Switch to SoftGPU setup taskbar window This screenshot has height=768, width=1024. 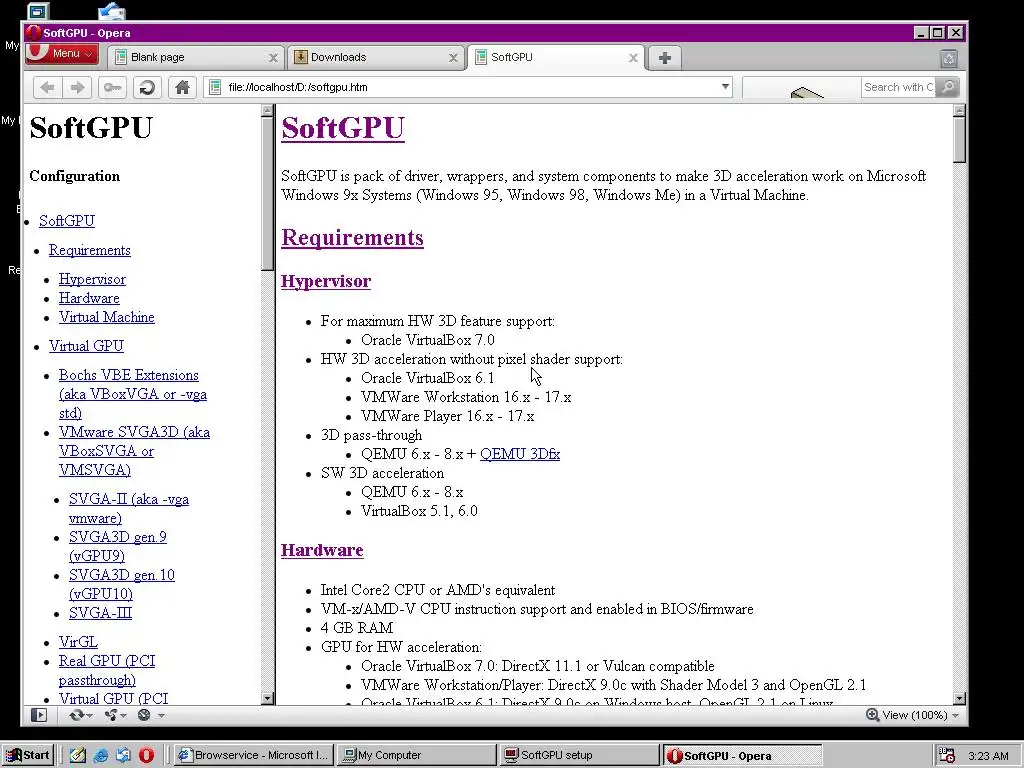pyautogui.click(x=580, y=756)
